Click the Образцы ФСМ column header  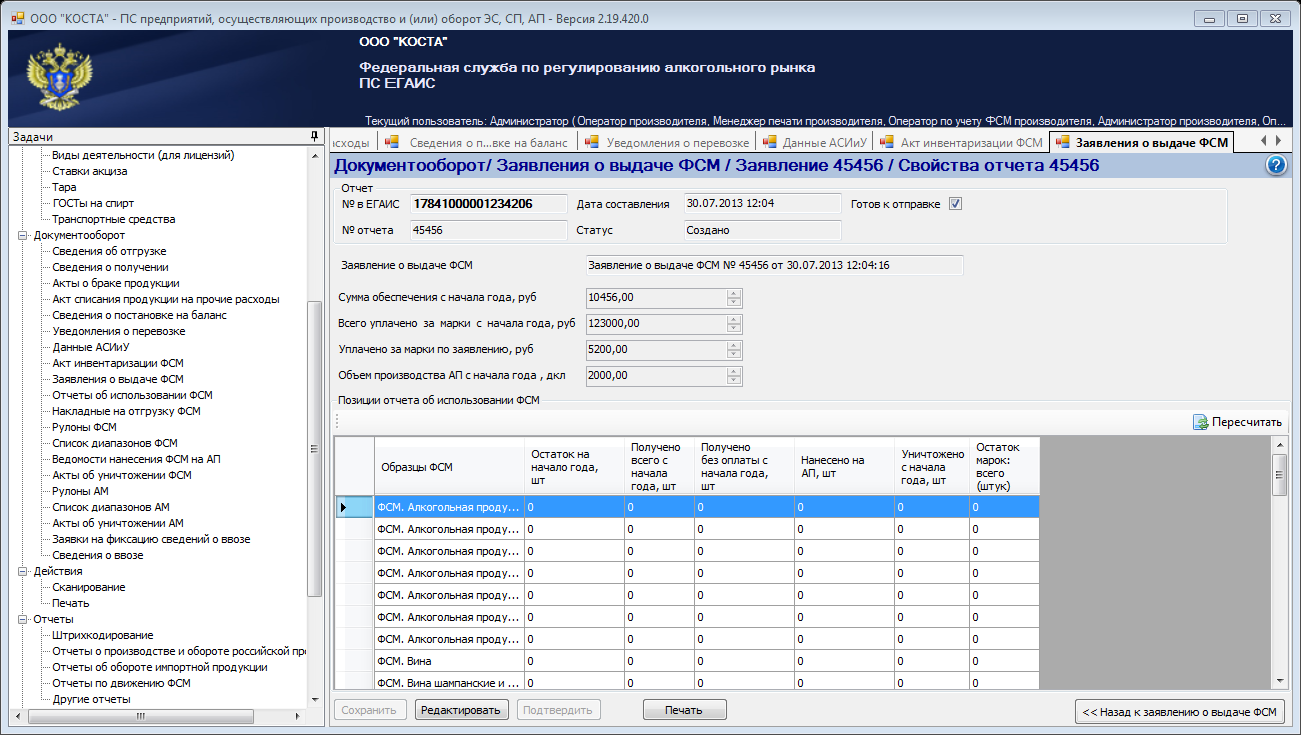[x=449, y=466]
